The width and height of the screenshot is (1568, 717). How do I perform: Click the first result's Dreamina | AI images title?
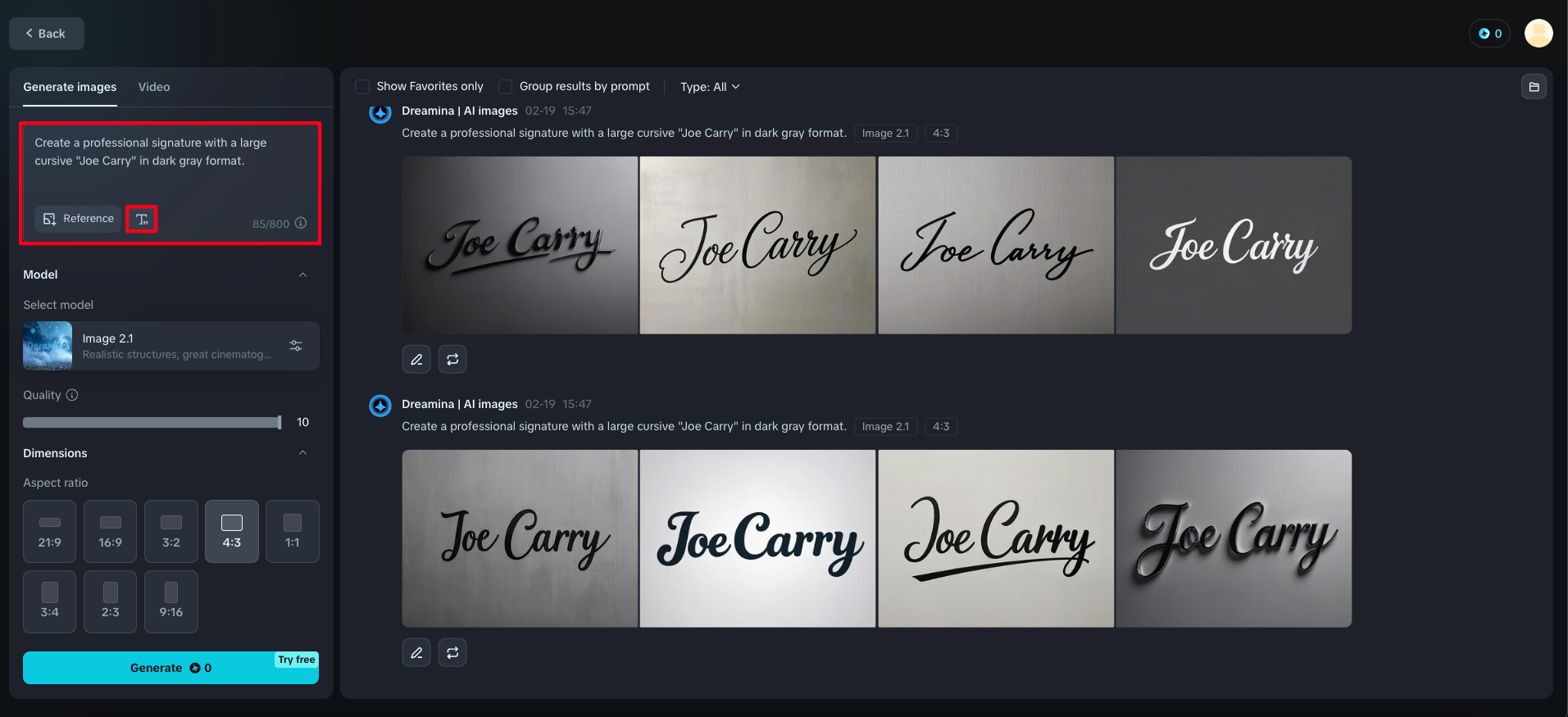460,111
